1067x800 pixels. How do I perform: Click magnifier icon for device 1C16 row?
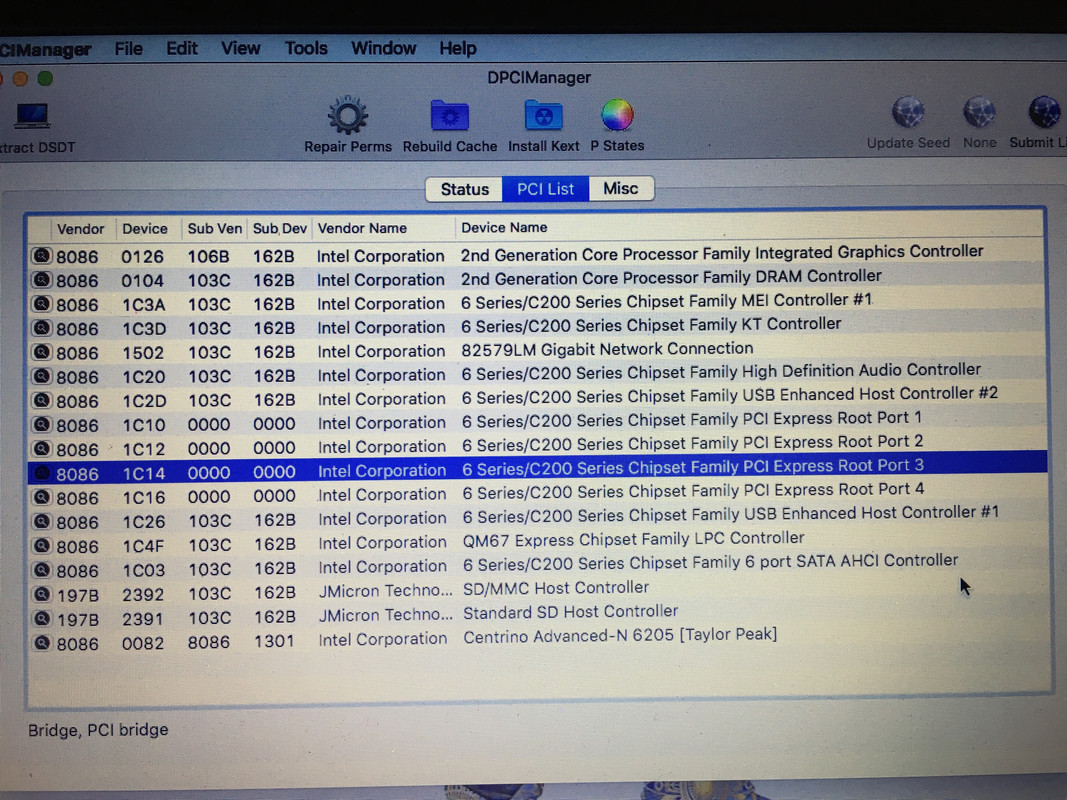click(42, 497)
